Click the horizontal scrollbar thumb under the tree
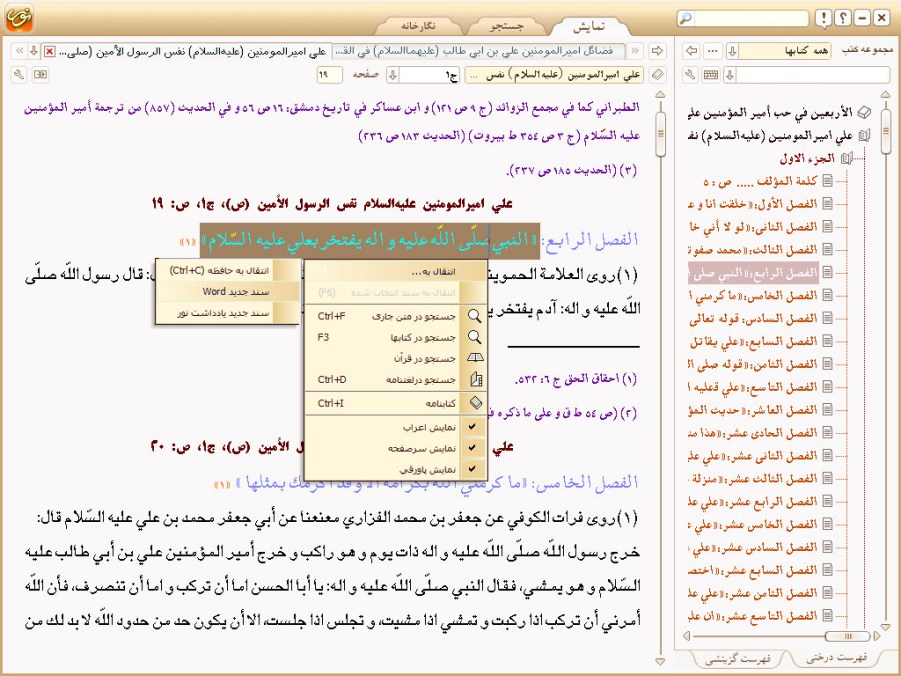This screenshot has width=901, height=676. (x=848, y=636)
